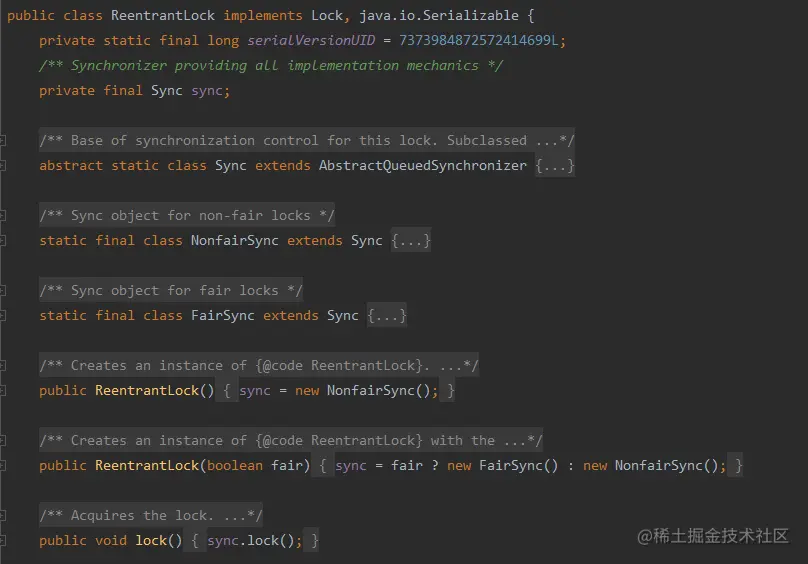Click NonfairSync() at end of ternary expression
This screenshot has width=808, height=564.
click(666, 466)
